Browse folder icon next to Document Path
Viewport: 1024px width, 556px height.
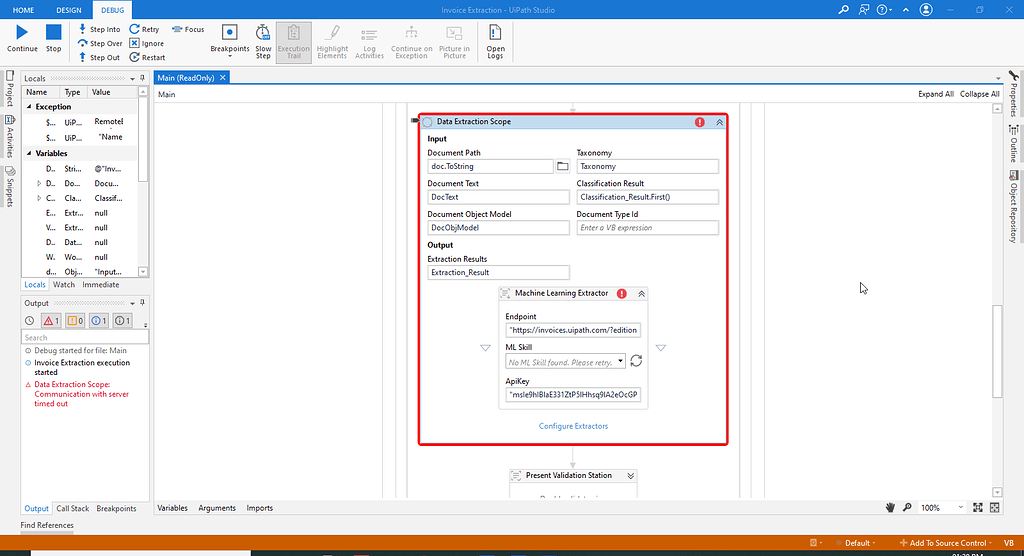click(562, 166)
